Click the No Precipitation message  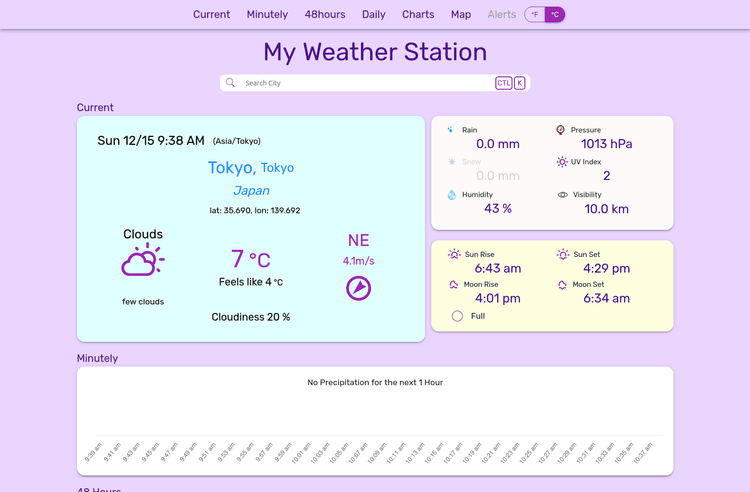click(375, 383)
